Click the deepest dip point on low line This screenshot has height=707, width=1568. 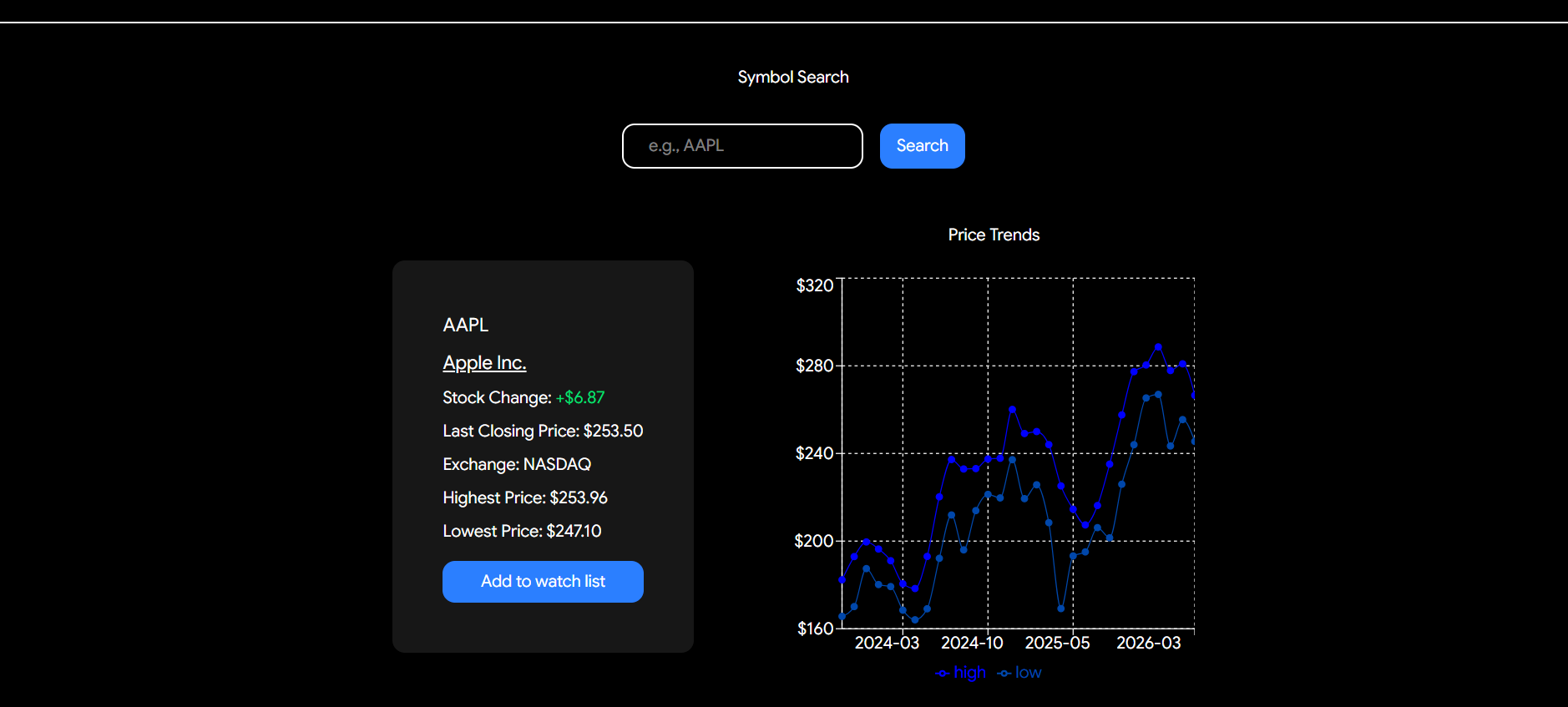coord(914,620)
